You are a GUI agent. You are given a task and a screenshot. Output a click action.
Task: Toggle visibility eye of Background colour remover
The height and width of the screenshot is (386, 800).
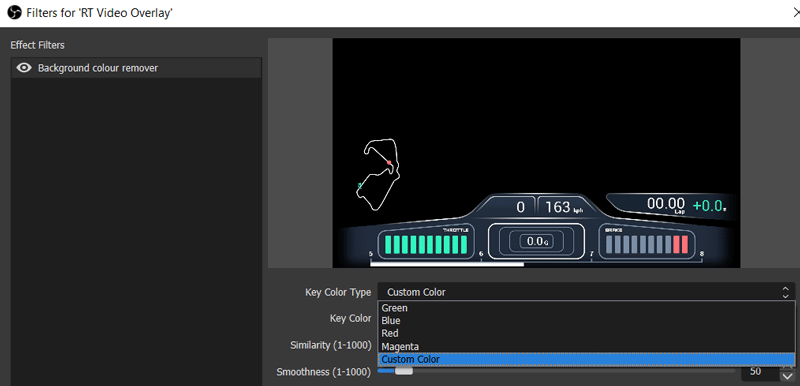pos(24,68)
